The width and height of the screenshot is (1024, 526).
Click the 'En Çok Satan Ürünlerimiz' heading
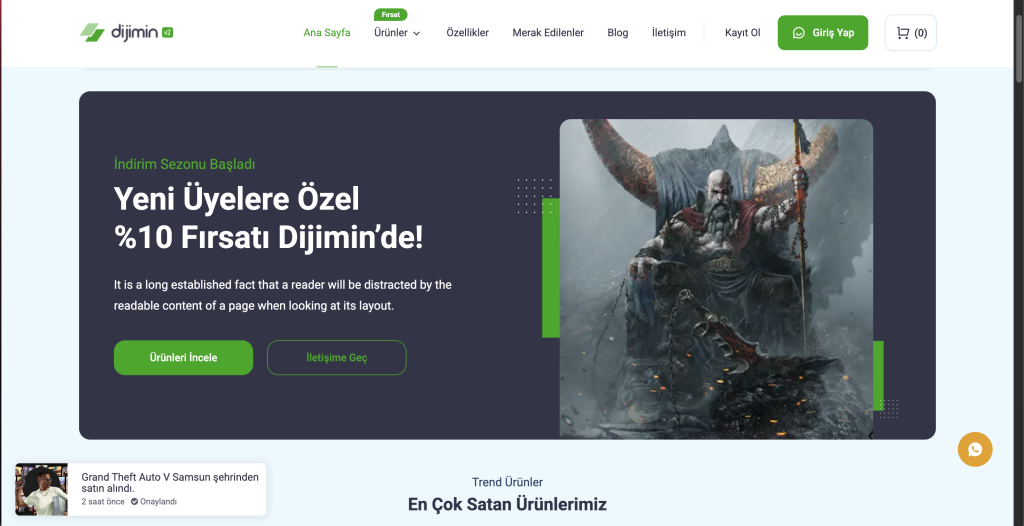click(x=507, y=504)
